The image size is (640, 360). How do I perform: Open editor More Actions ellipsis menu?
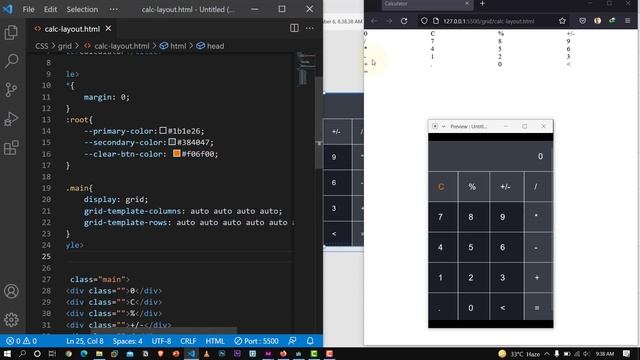pyautogui.click(x=310, y=28)
